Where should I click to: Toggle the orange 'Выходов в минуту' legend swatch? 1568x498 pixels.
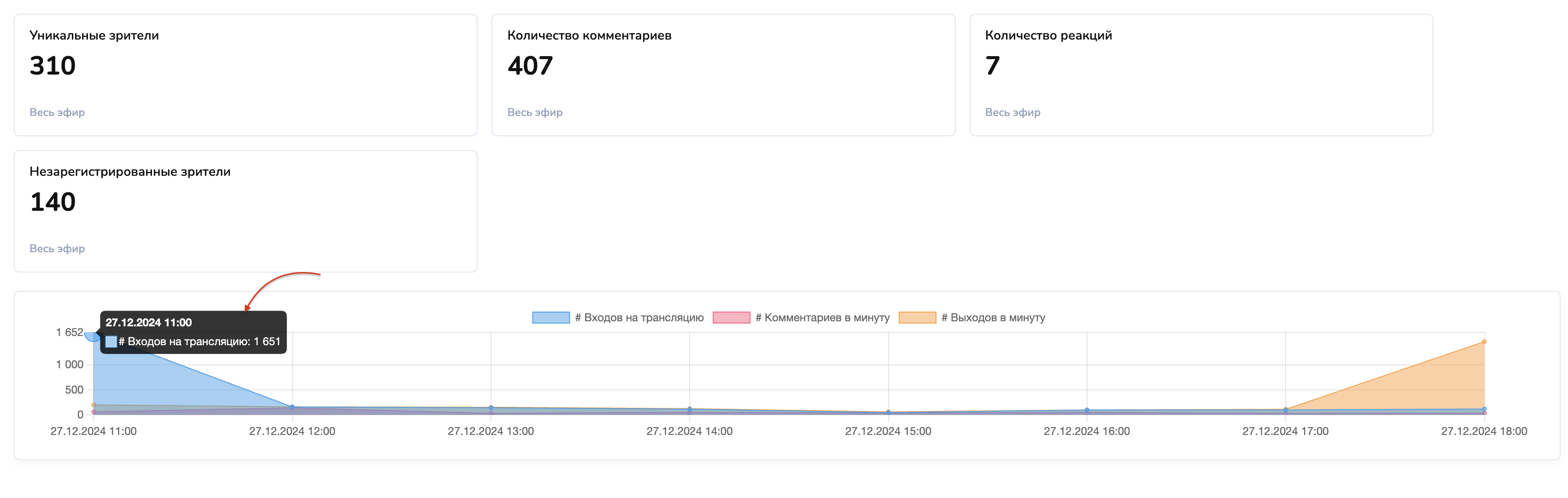point(917,318)
